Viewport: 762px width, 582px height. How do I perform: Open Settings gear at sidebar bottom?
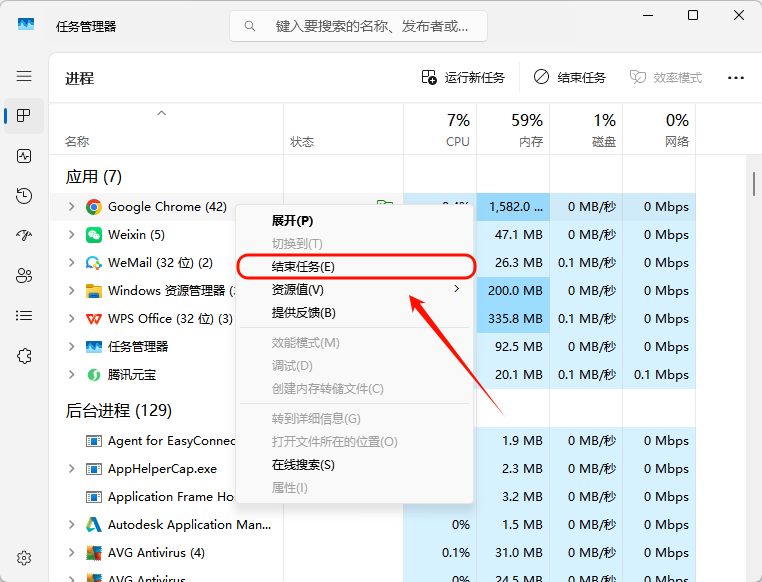(x=24, y=558)
